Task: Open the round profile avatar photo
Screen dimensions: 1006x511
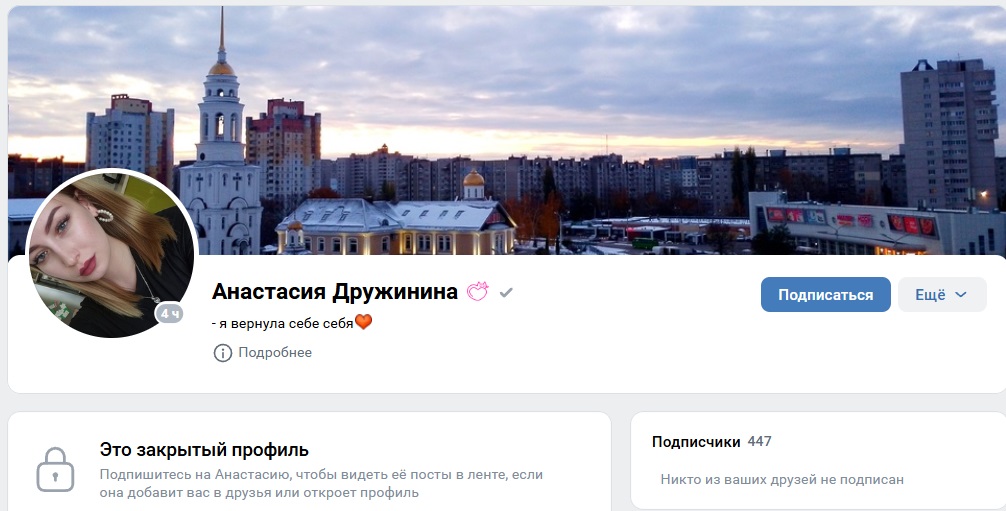Action: pos(112,253)
